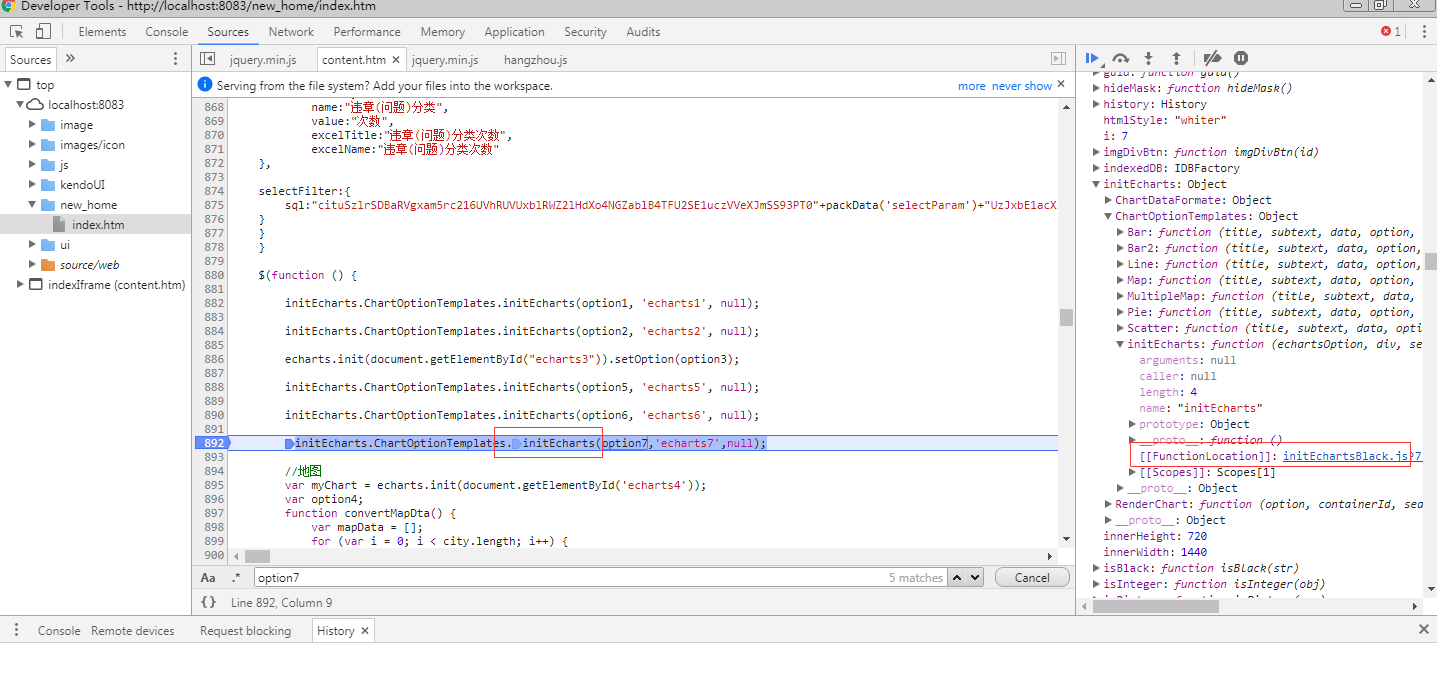Toggle the device toolbar icon
The image size is (1437, 679).
click(44, 32)
